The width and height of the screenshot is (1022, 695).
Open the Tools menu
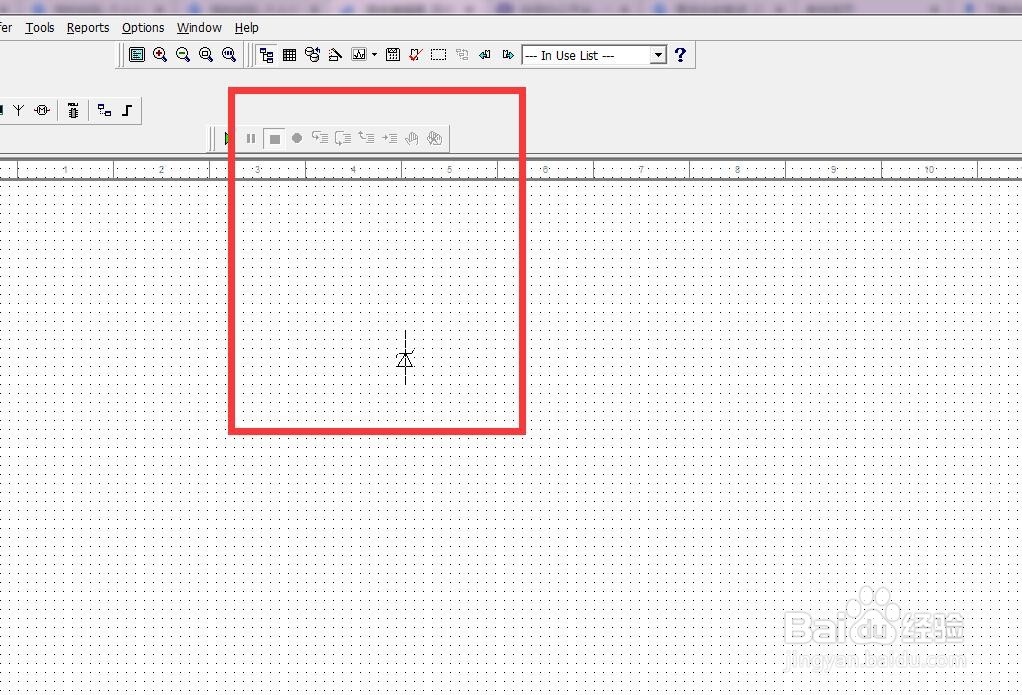click(x=40, y=28)
